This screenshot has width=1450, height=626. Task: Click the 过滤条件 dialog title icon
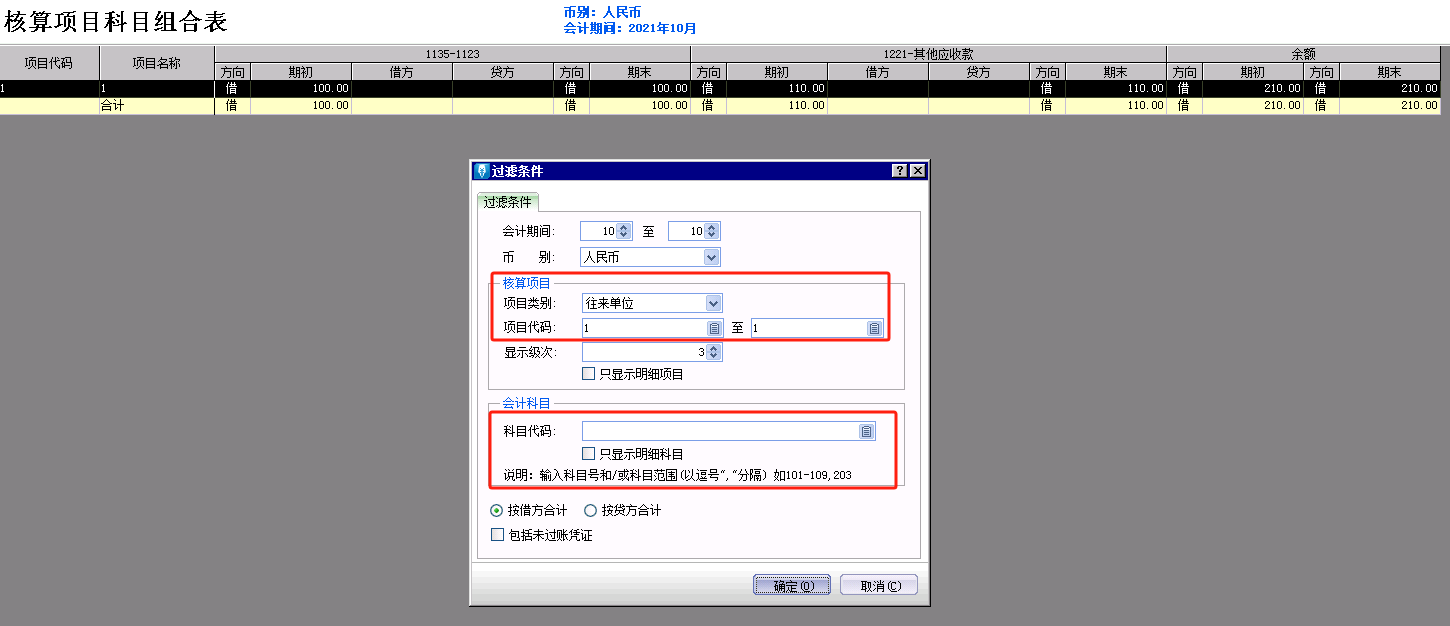pyautogui.click(x=481, y=171)
